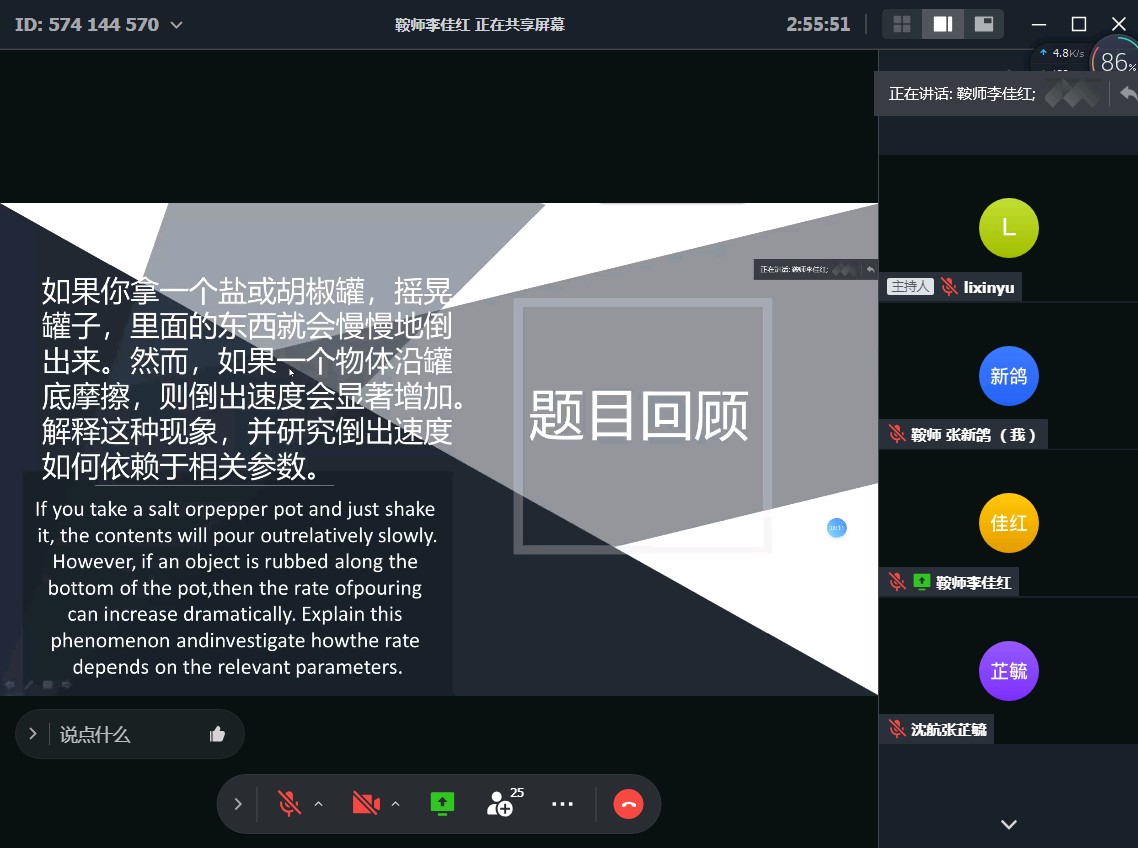Click the green share screen icon
Screen dimensions: 1138x848
coord(442,803)
